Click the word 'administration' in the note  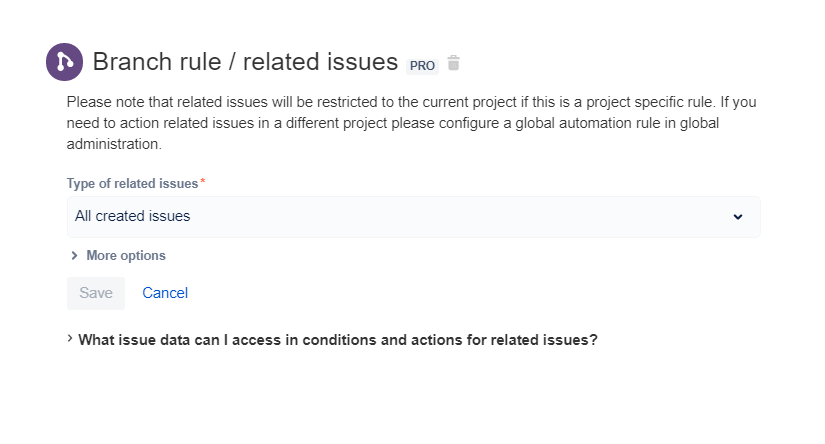point(113,144)
